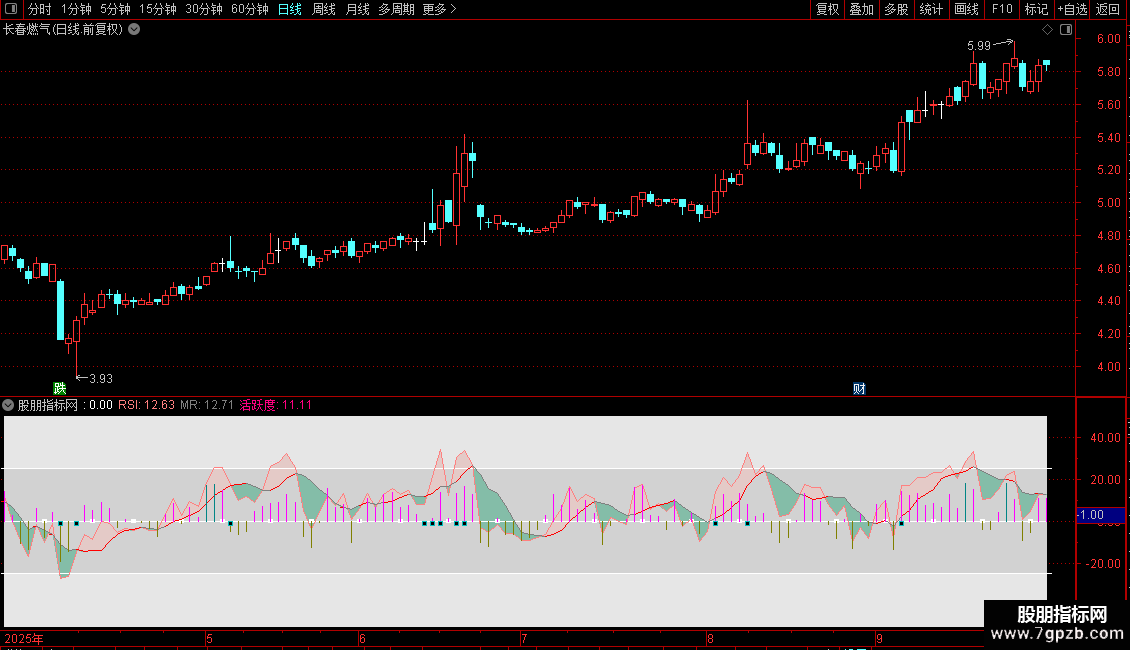Switch to 分时 intraday view
1130x650 pixels.
[40, 9]
